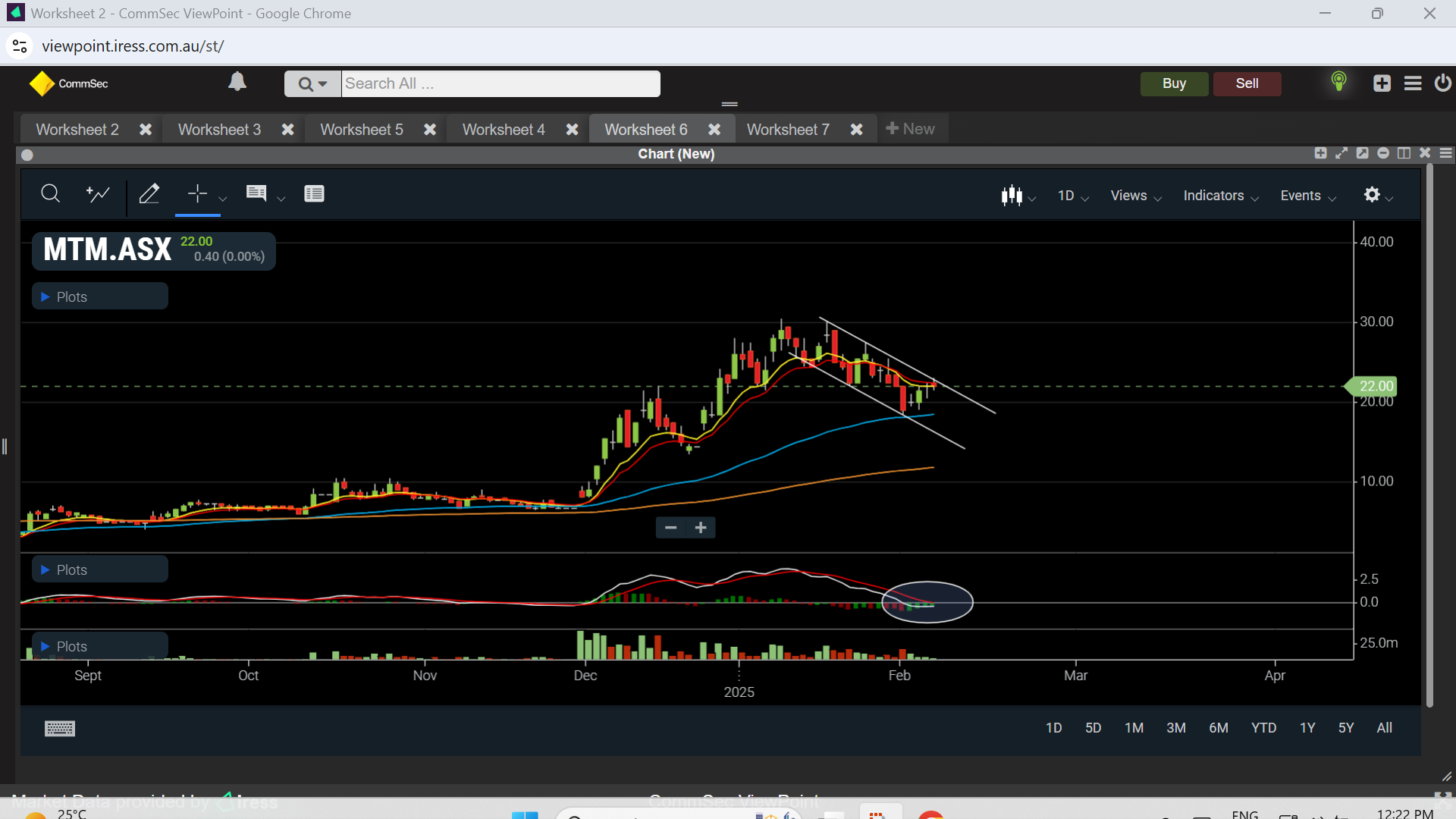Switch to Worksheet 4 tab
Viewport: 1456px width, 819px height.
click(504, 130)
